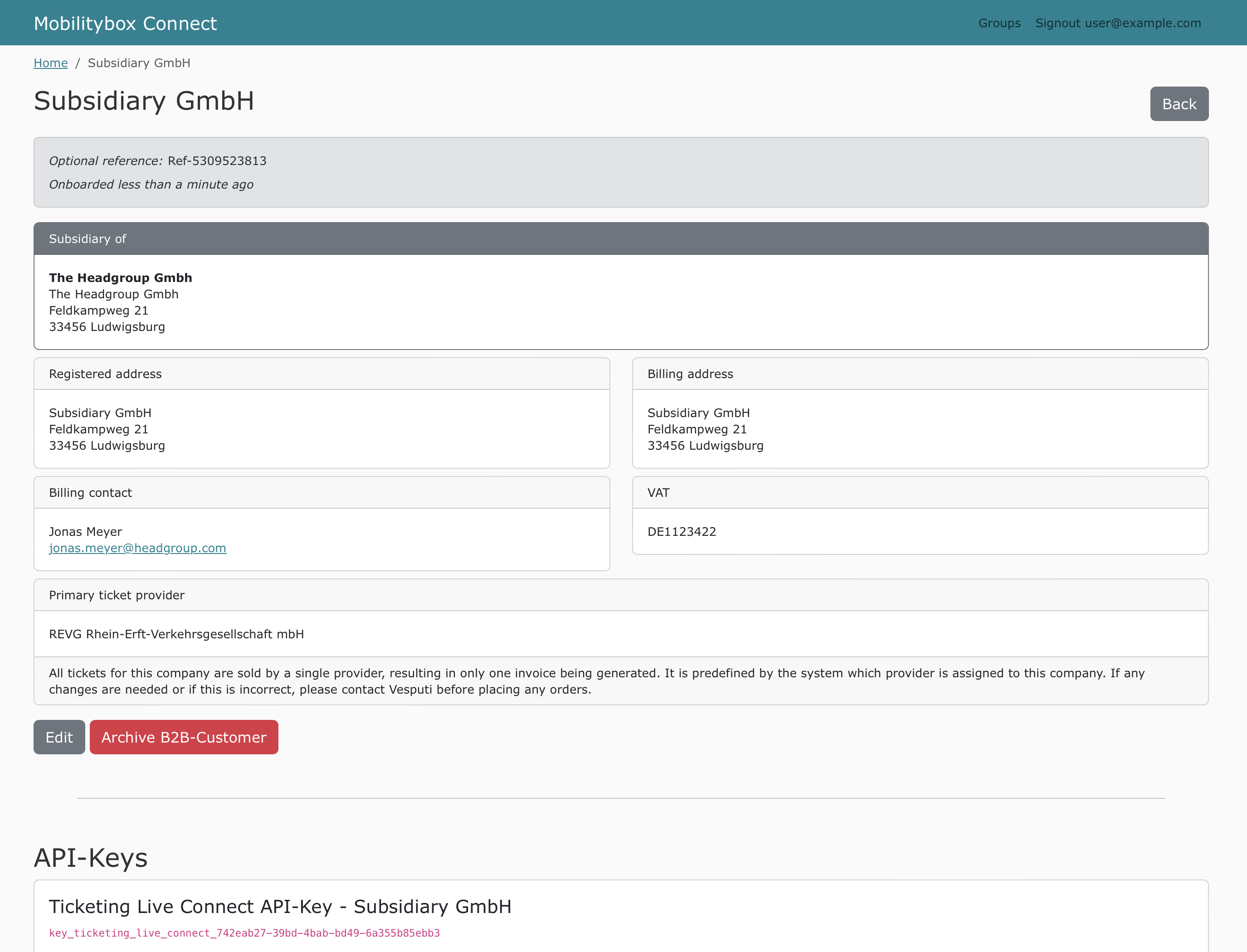The image size is (1247, 952).
Task: Click the Back button
Action: tap(1179, 104)
